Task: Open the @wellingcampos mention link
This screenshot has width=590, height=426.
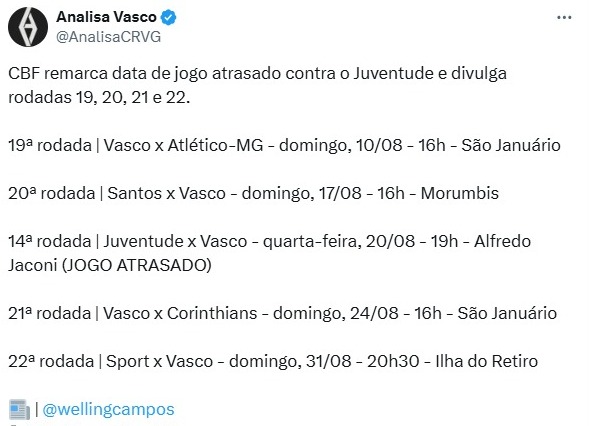Action: click(108, 409)
